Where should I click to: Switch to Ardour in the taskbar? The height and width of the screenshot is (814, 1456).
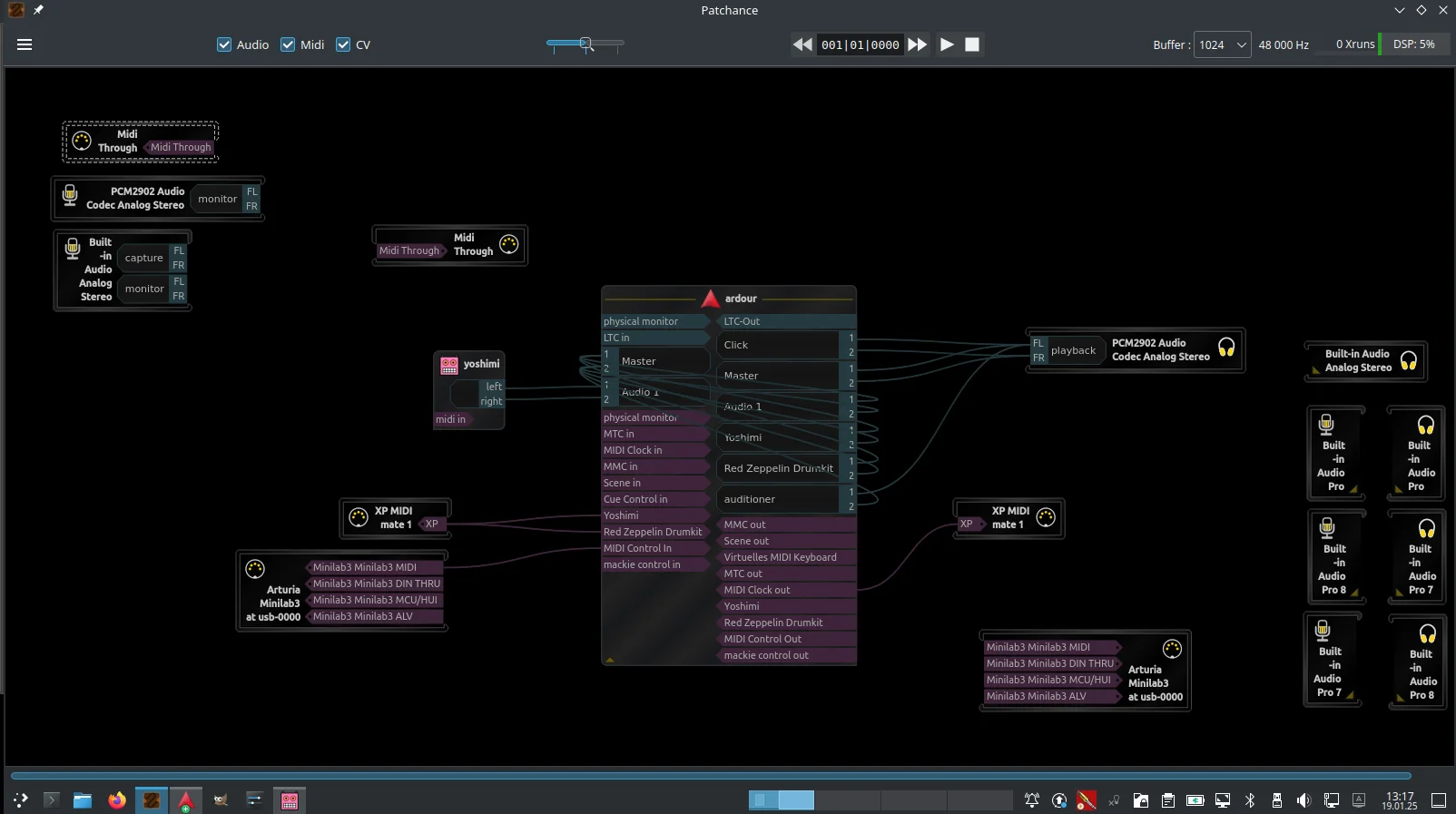[x=185, y=800]
